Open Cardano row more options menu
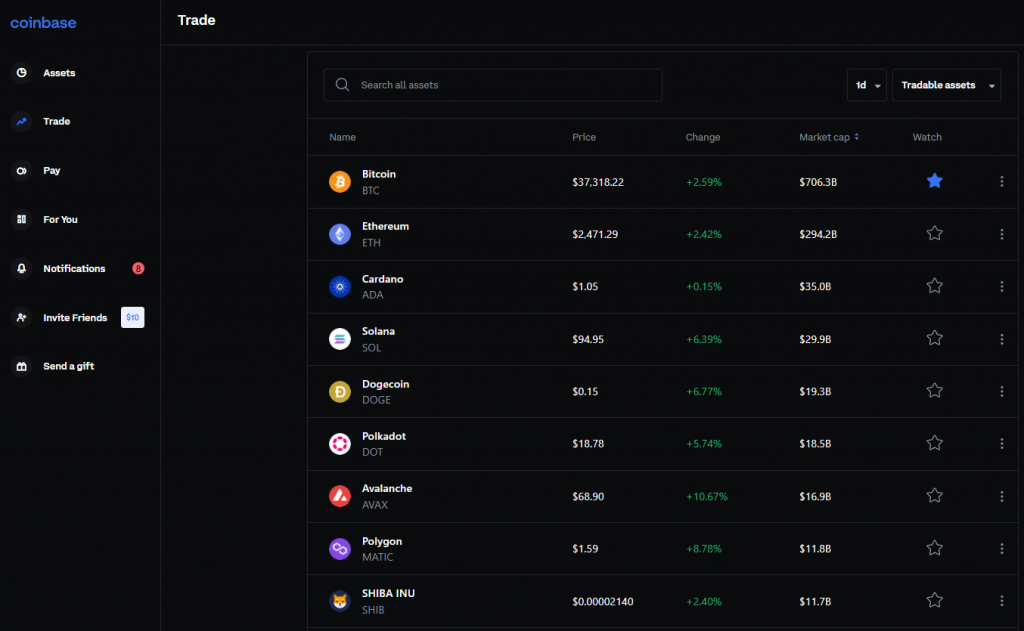The width and height of the screenshot is (1024, 631). coord(1001,286)
